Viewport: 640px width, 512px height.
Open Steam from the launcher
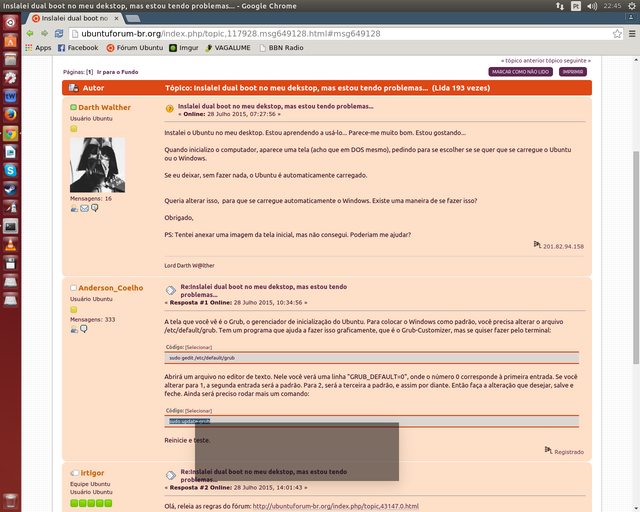(x=11, y=189)
